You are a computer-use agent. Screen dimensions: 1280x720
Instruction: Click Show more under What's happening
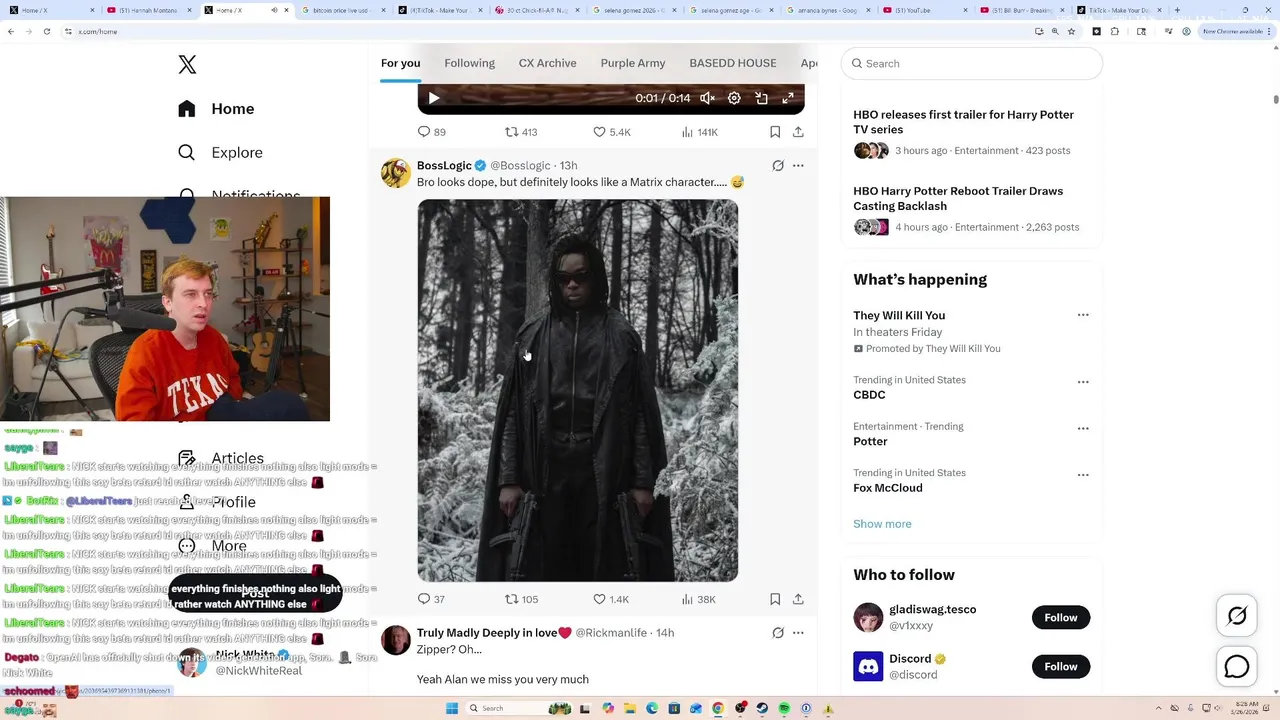(x=882, y=524)
